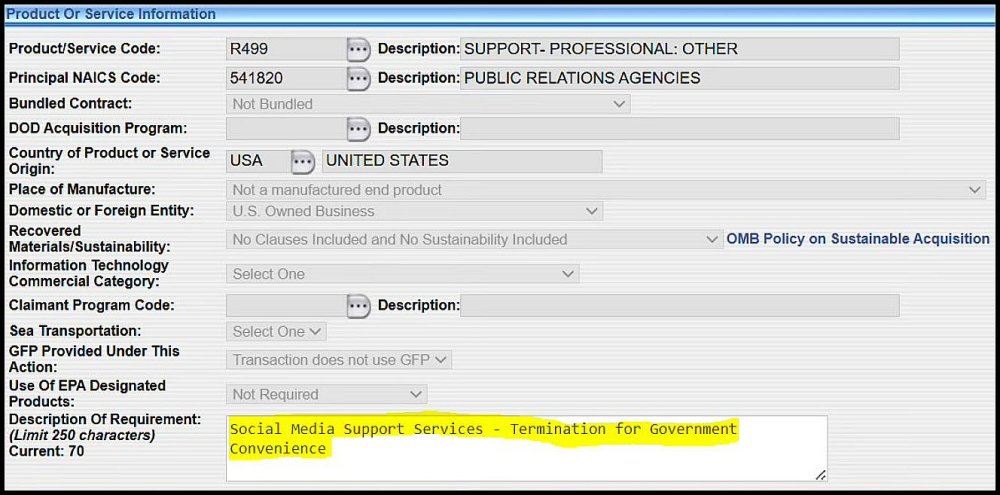This screenshot has height=495, width=1000.
Task: Open Use Of EPA Designated Products dropdown
Action: 326,395
